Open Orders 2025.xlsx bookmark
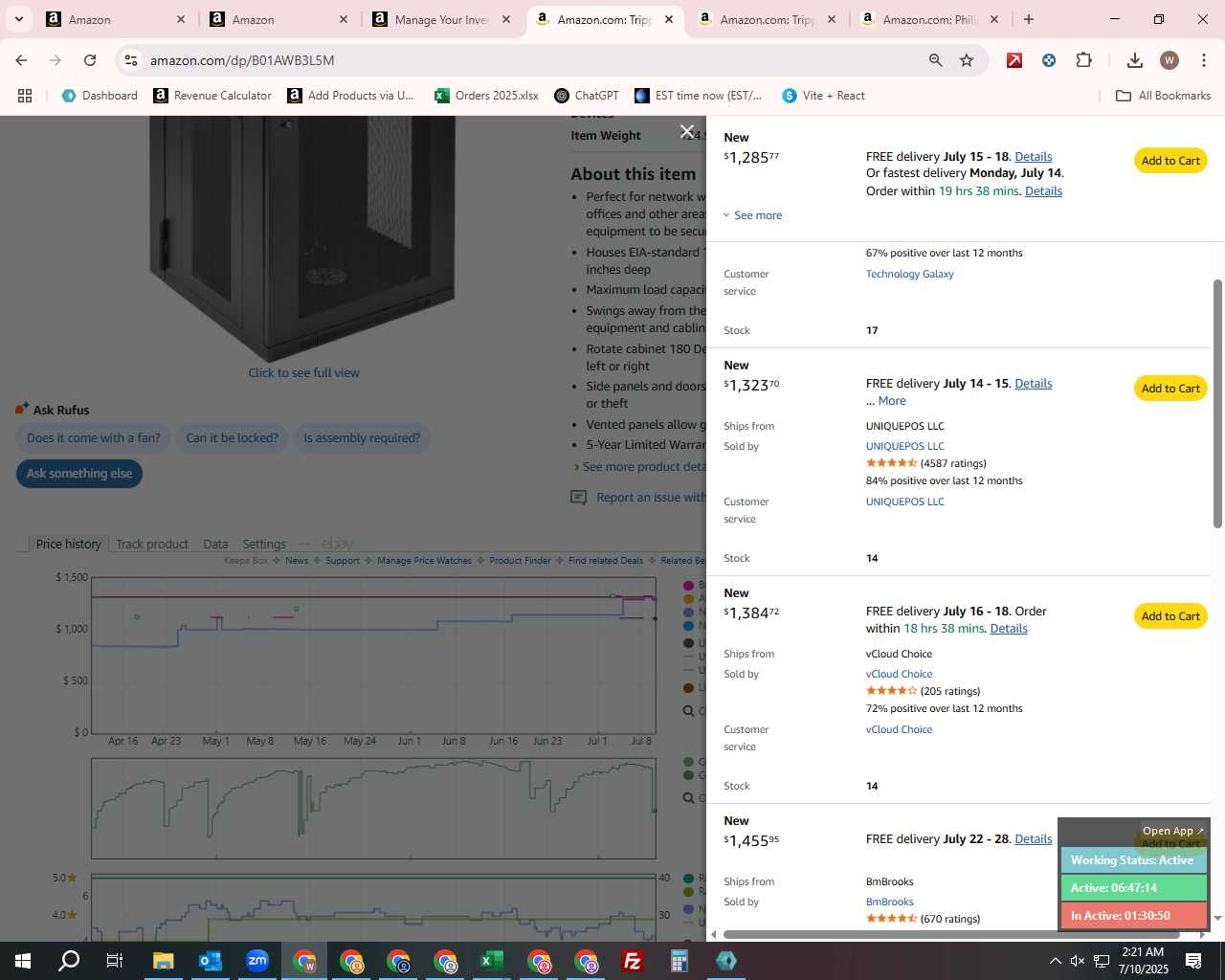This screenshot has width=1225, height=980. coord(486,96)
